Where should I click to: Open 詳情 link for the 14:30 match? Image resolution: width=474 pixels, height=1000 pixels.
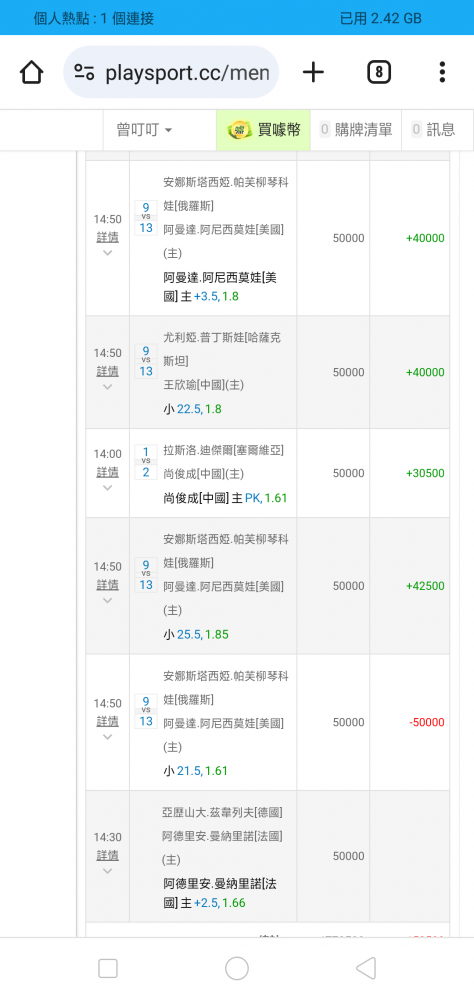pyautogui.click(x=107, y=855)
